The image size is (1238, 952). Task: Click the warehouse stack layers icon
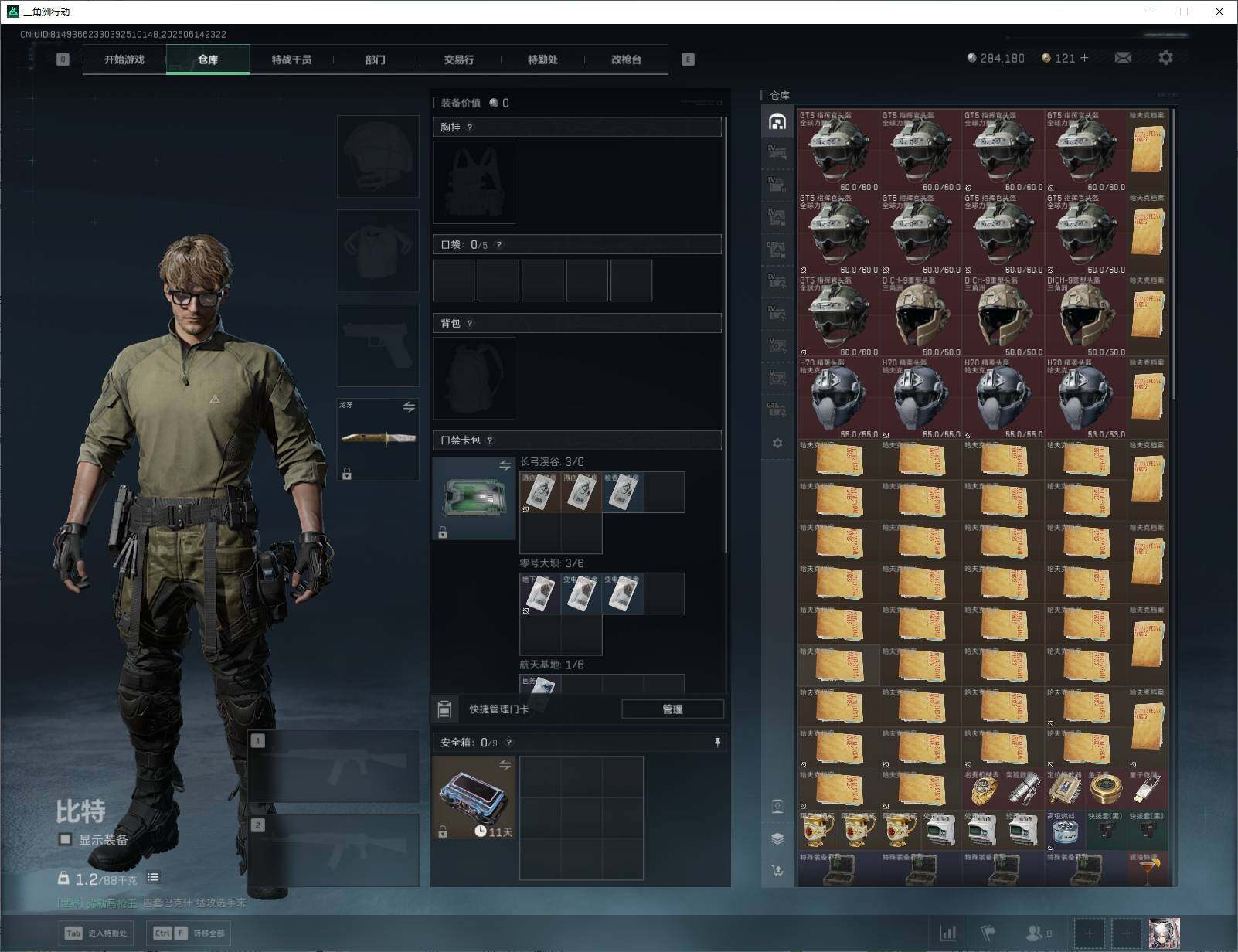coord(777,838)
